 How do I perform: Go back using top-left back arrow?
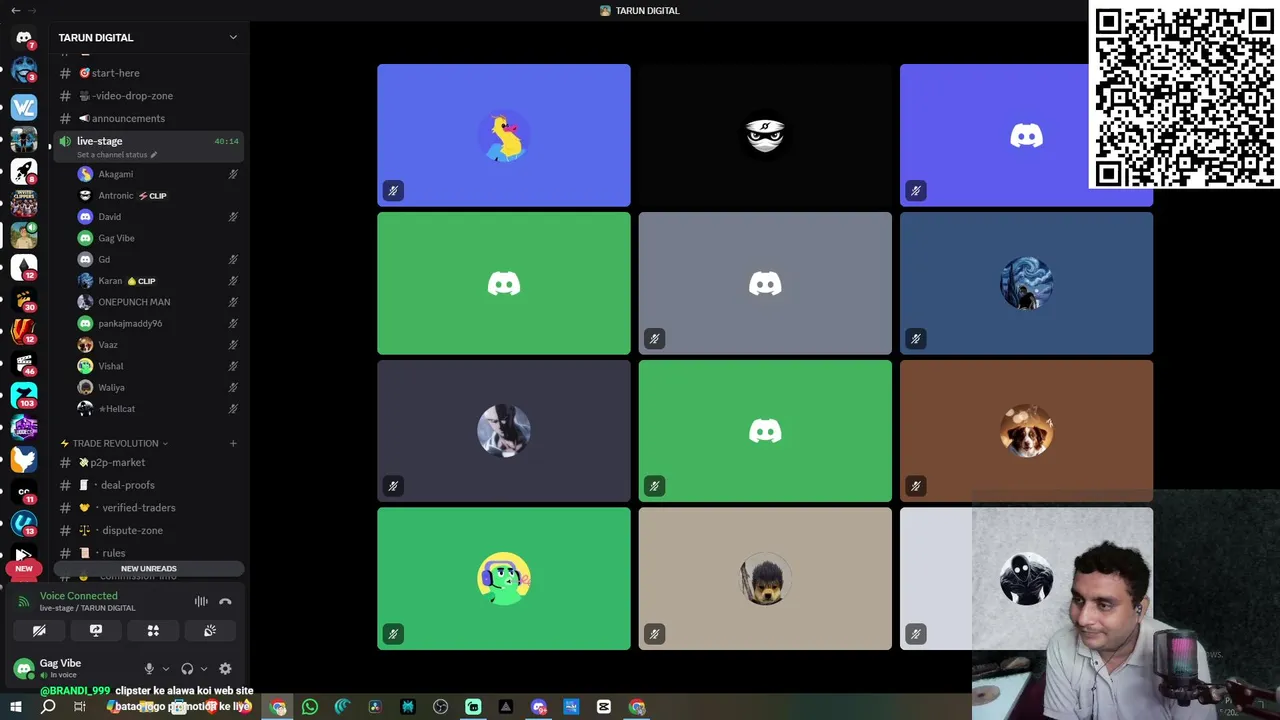pyautogui.click(x=15, y=10)
